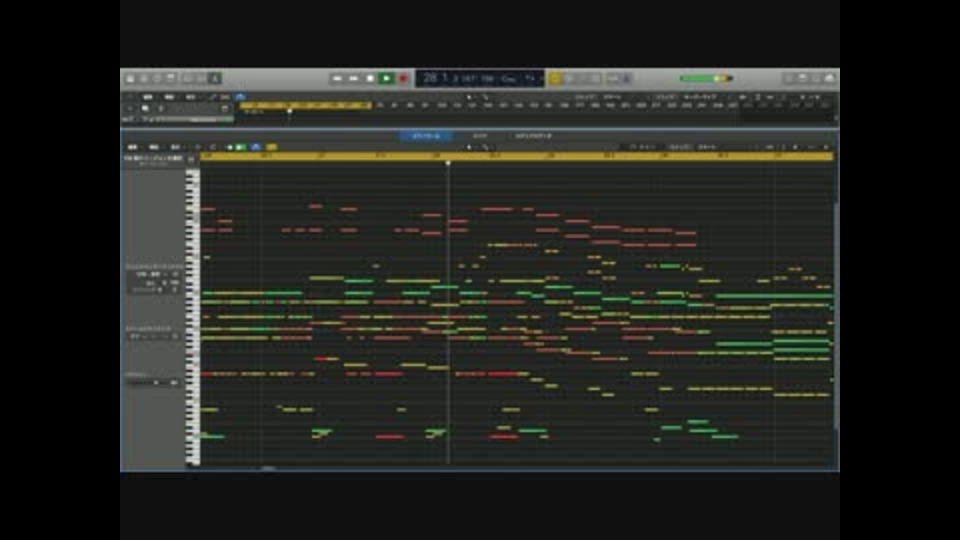
Task: Click the playhead marker in piano roll ruler
Action: coord(448,163)
